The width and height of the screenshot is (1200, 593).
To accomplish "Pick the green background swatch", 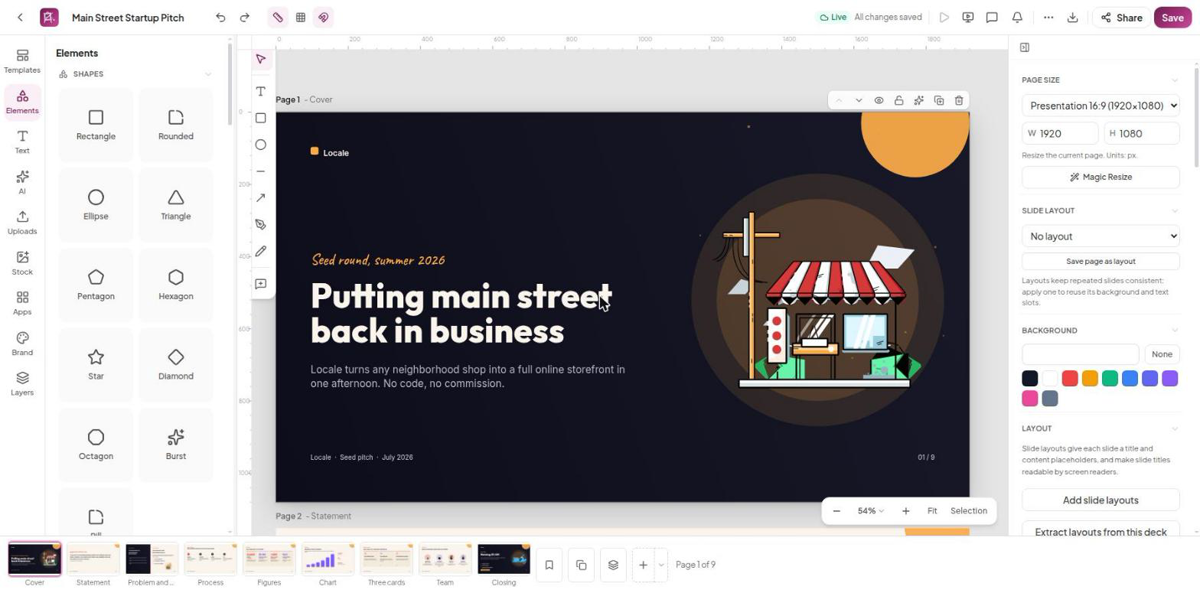I will click(x=1110, y=378).
